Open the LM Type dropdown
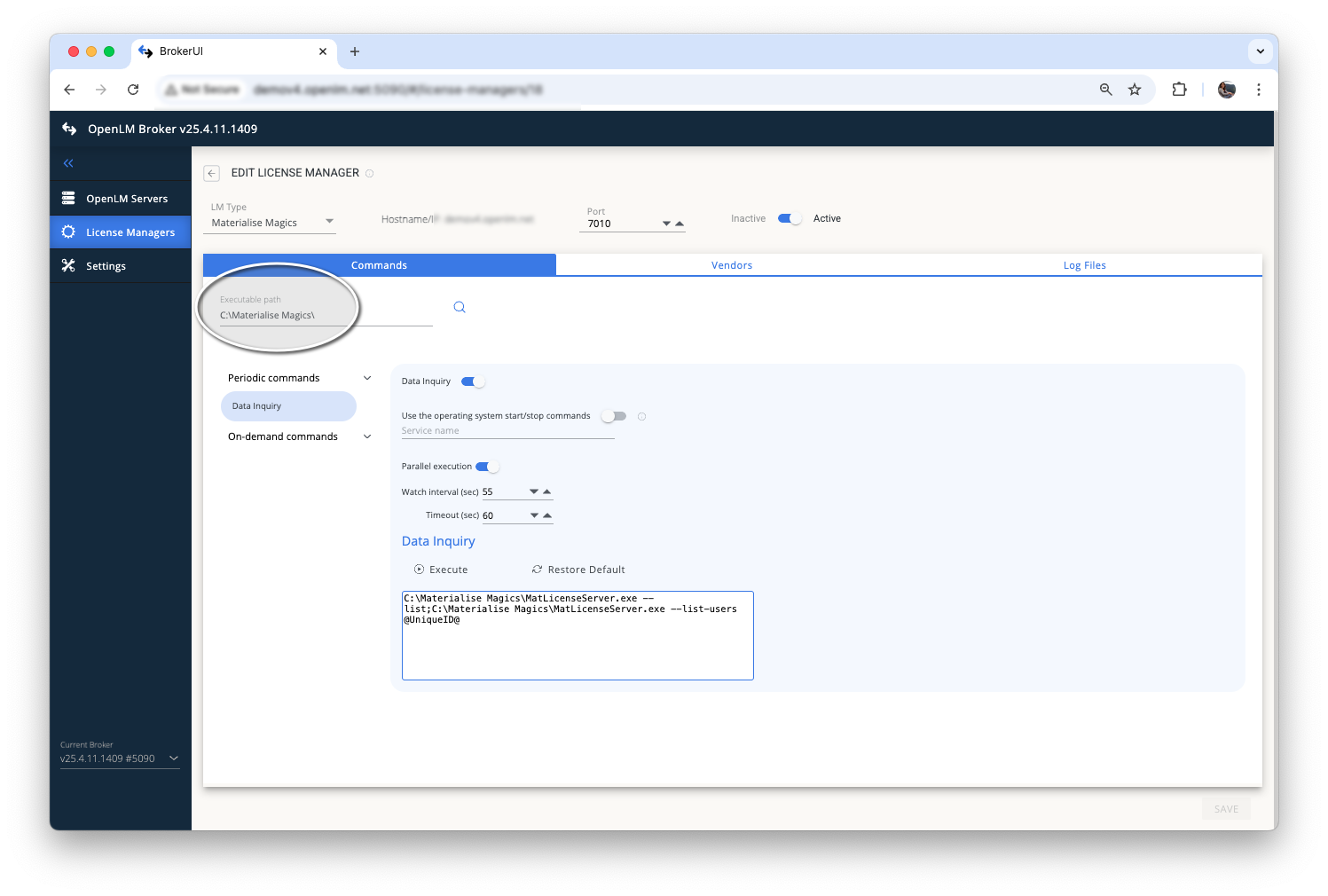The width and height of the screenshot is (1328, 896). pyautogui.click(x=329, y=220)
